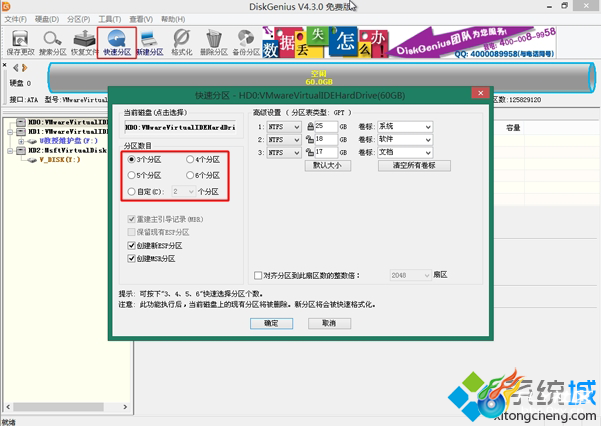Image resolution: width=601 pixels, height=426 pixels.
Task: Expand the U教授维护盘 (F:) tree node
Action: click(x=21, y=141)
